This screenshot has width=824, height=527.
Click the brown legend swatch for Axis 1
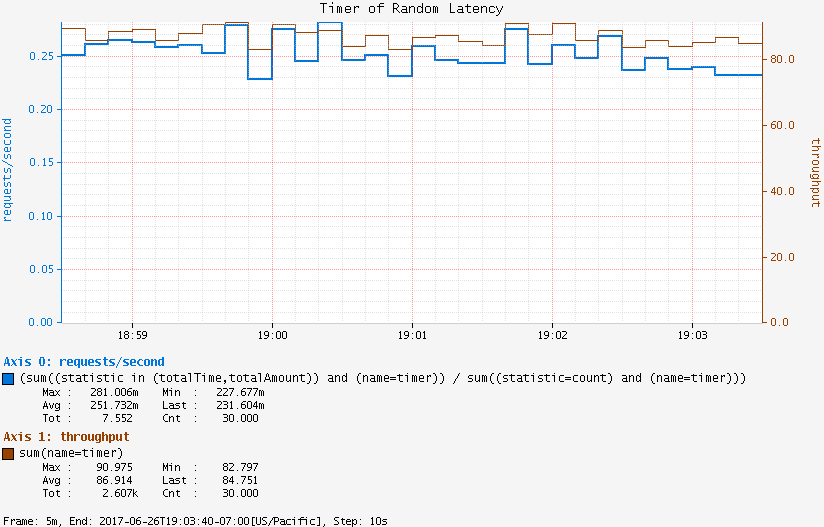(x=9, y=453)
